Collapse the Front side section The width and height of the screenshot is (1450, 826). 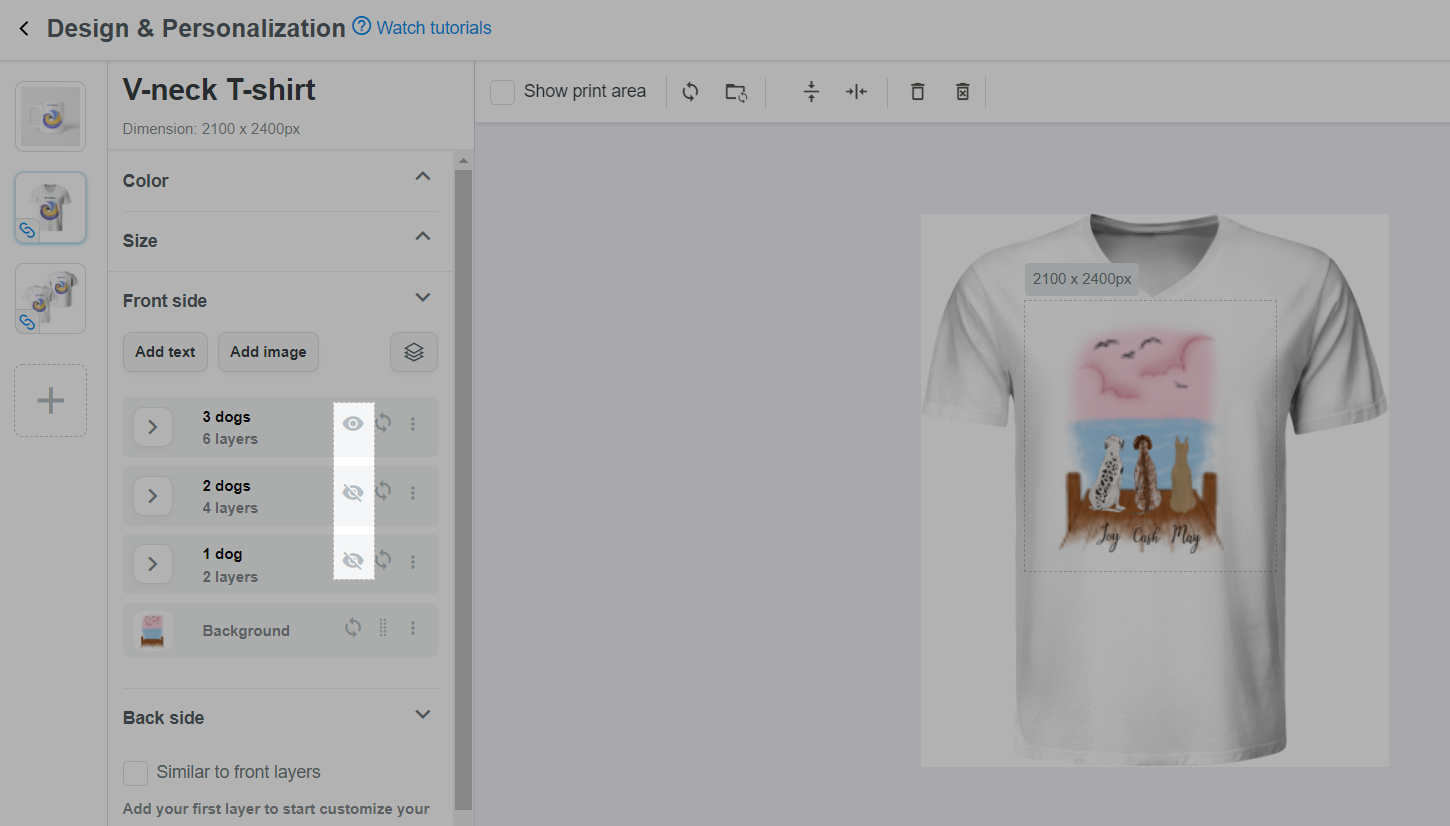pos(423,298)
